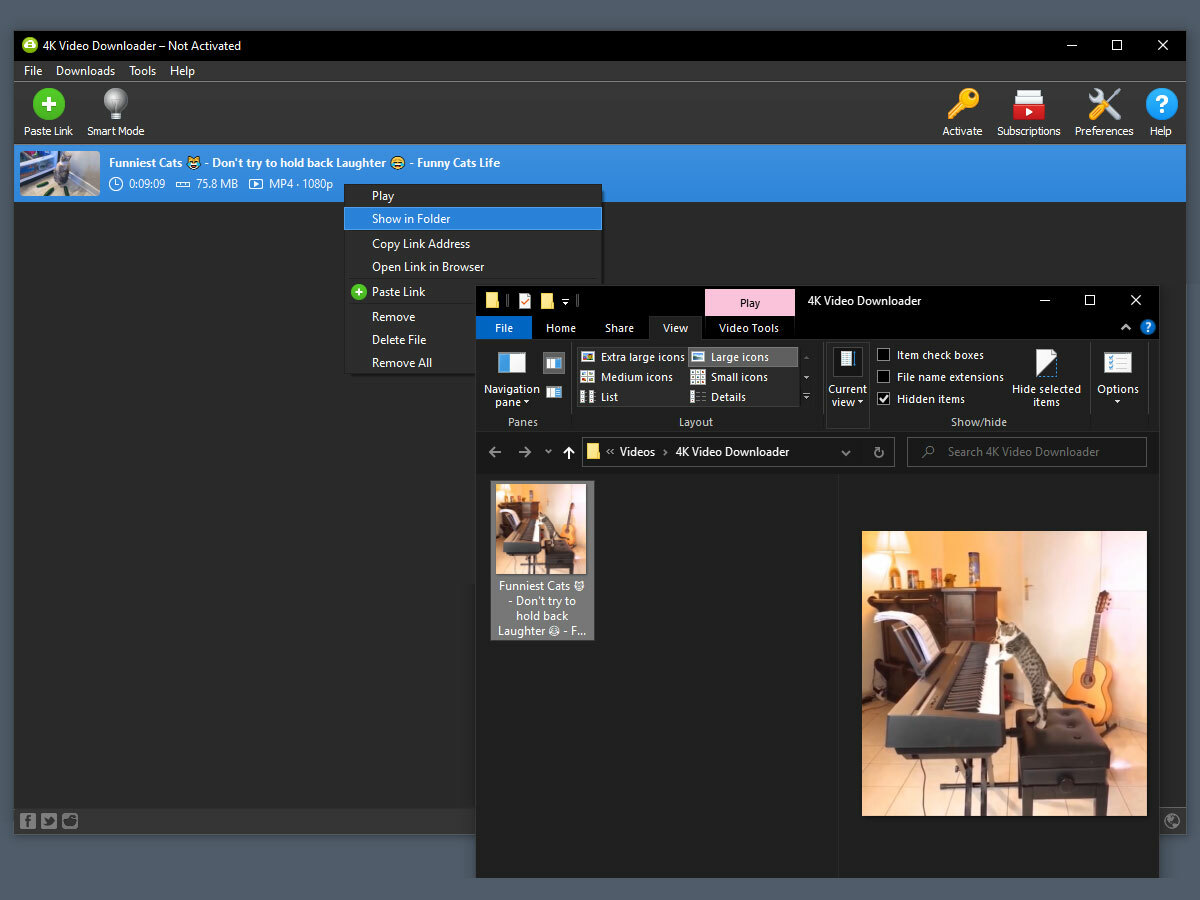1200x900 pixels.
Task: Go back in Explorer navigation
Action: (x=495, y=452)
